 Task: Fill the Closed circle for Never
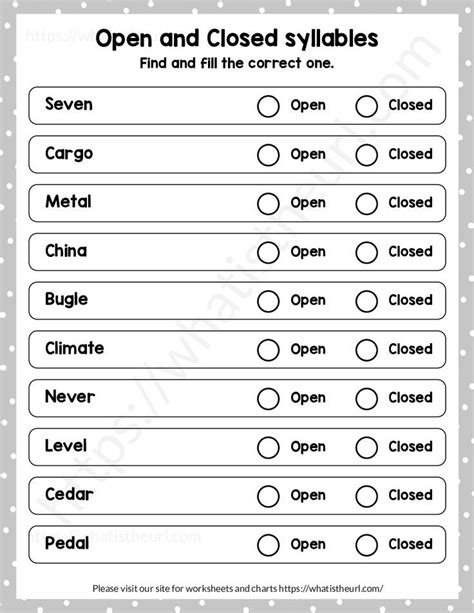[366, 398]
